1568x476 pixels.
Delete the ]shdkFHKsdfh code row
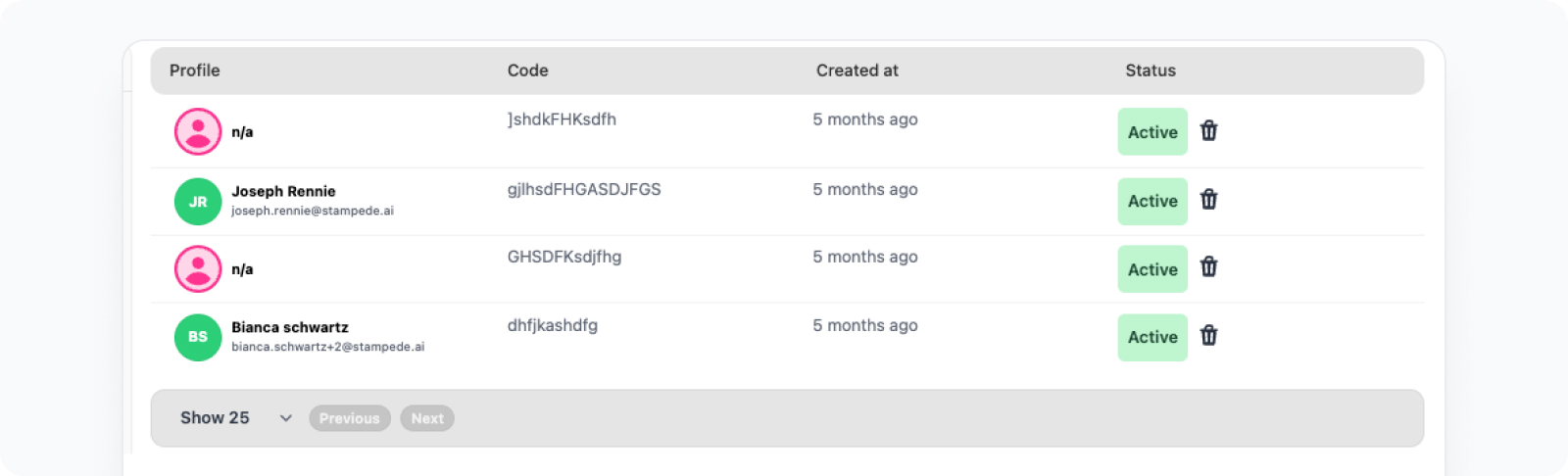point(1208,130)
